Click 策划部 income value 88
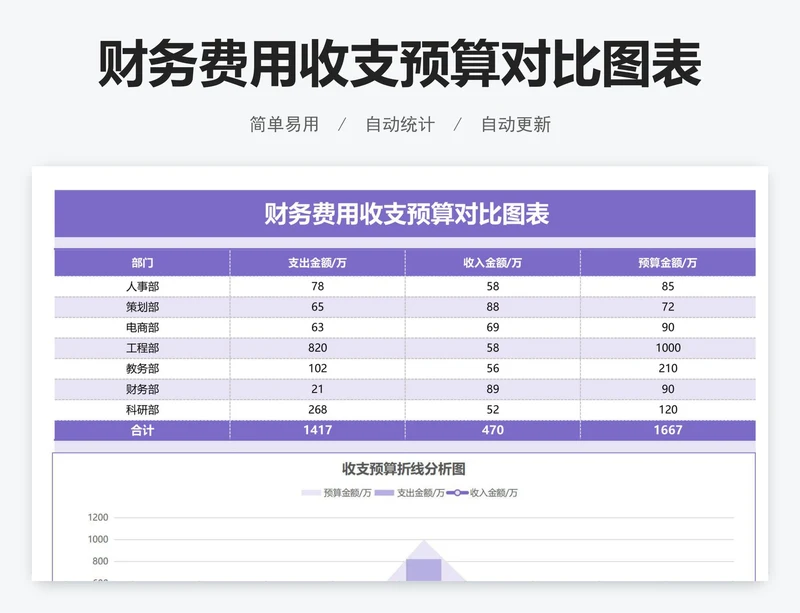 point(492,307)
